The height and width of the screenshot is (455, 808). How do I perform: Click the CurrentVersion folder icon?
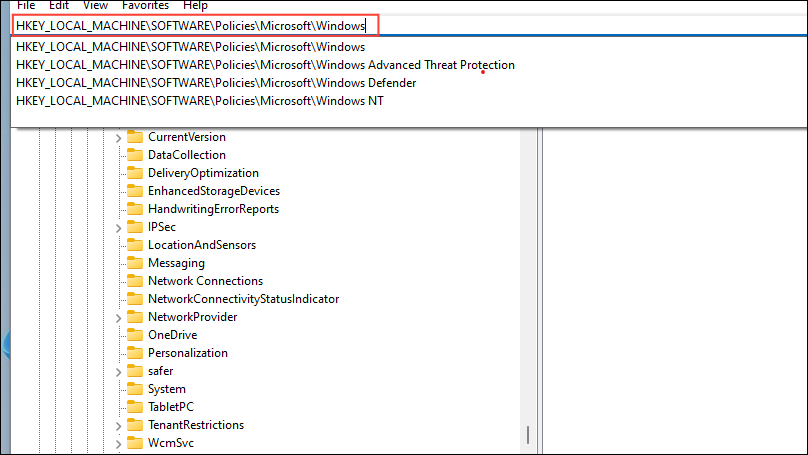135,137
